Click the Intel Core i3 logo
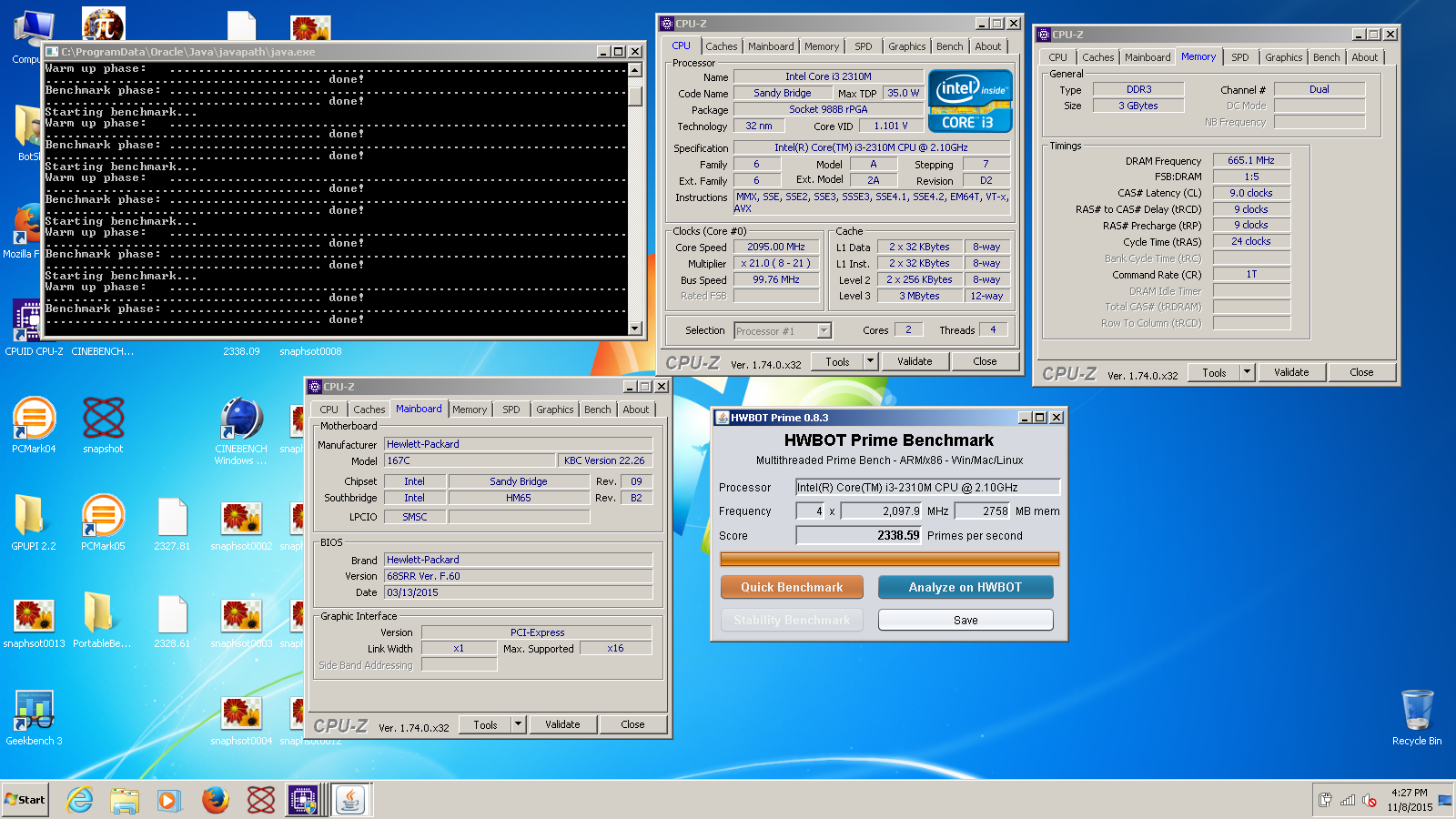Image resolution: width=1456 pixels, height=819 pixels. 970,101
